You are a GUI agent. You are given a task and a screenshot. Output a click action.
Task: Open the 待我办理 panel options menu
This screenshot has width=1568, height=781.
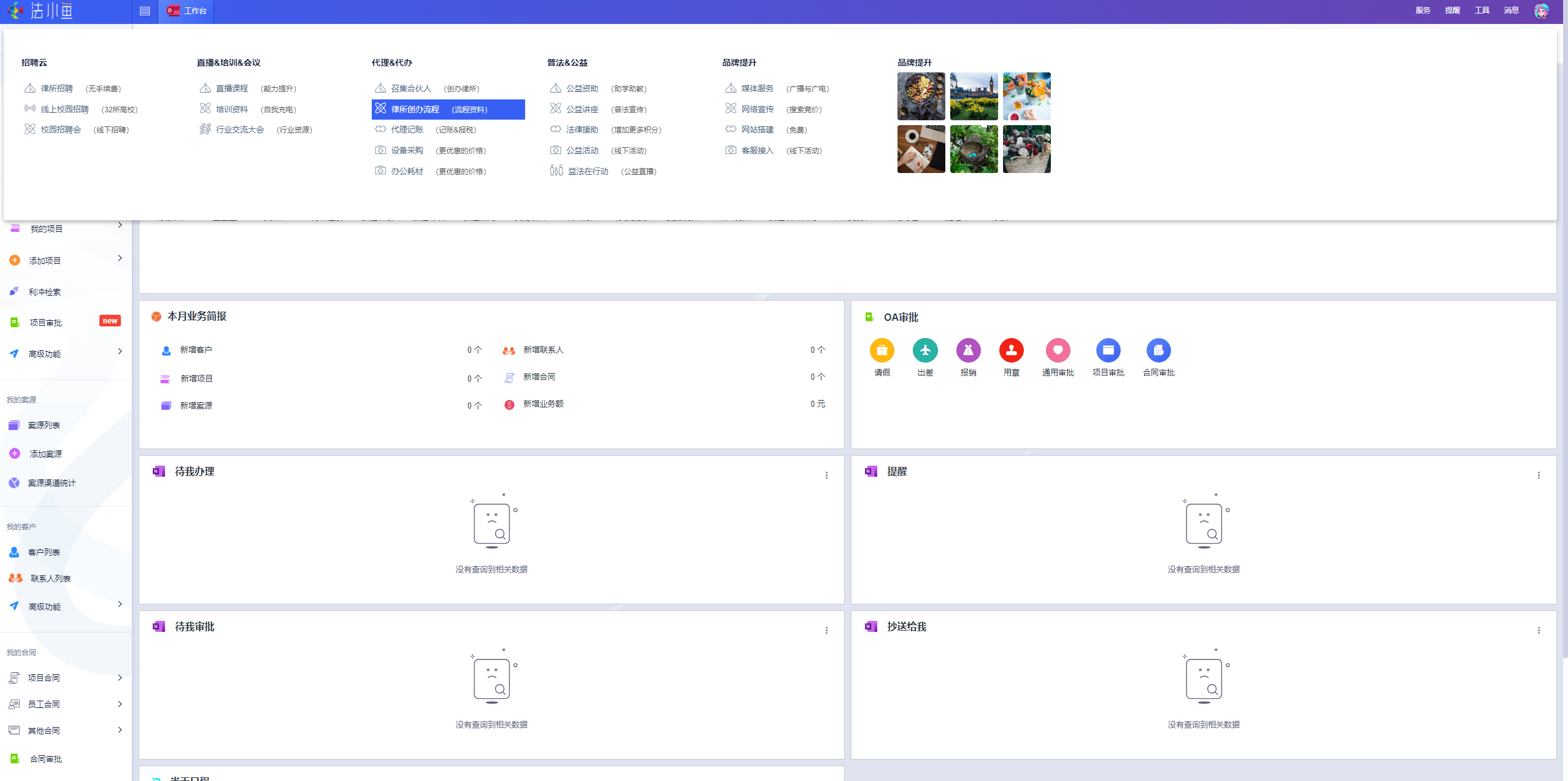pos(826,475)
